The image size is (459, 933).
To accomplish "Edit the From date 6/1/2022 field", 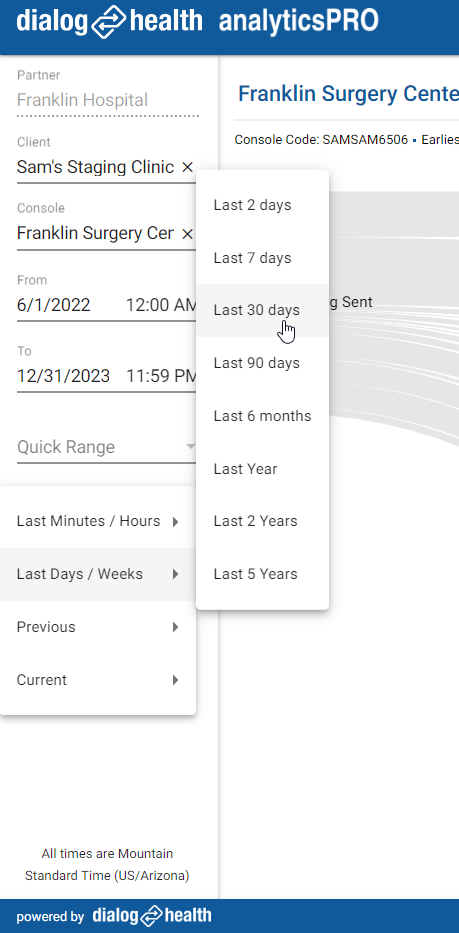I will [54, 305].
